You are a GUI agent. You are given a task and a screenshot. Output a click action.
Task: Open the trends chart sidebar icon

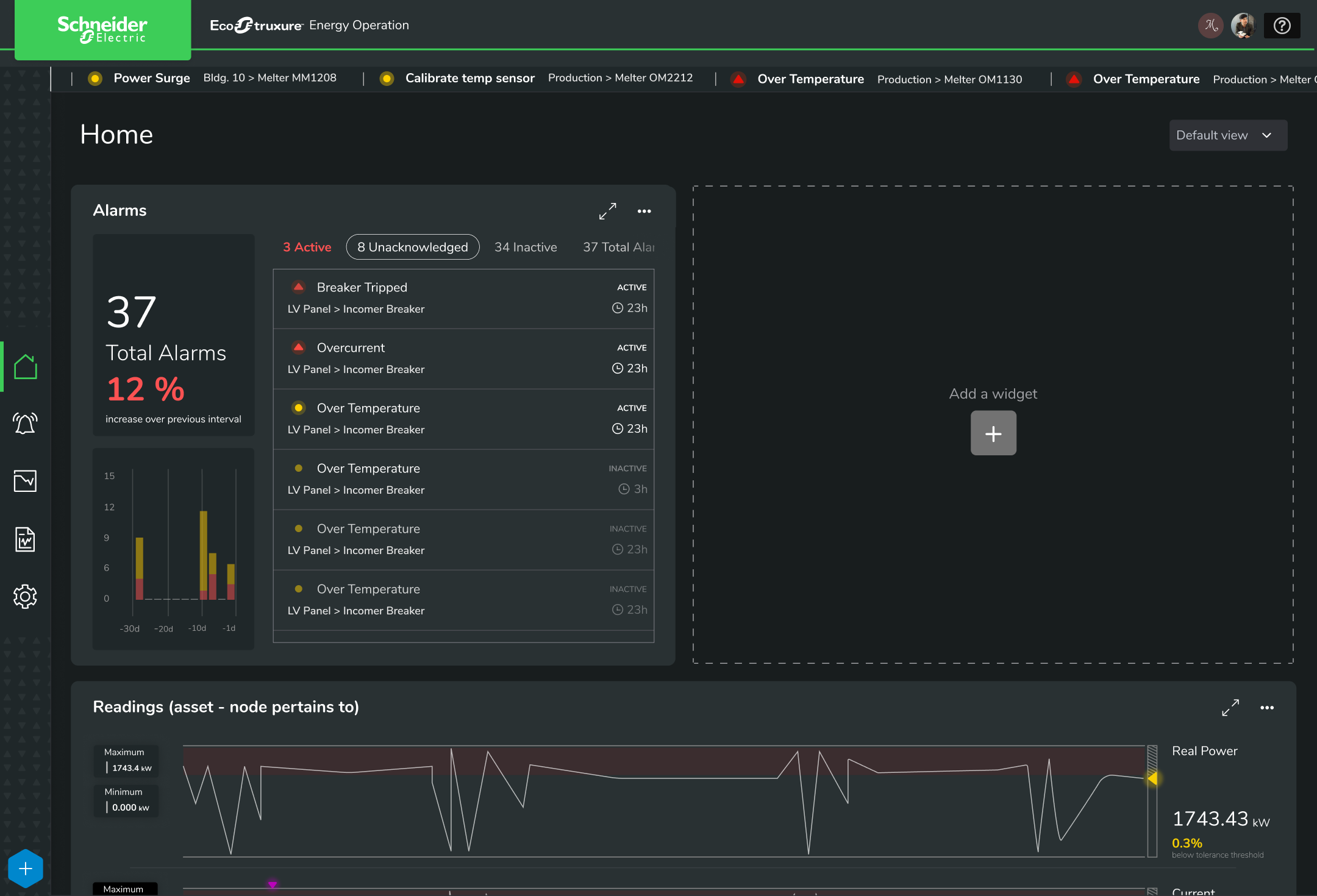click(x=26, y=481)
